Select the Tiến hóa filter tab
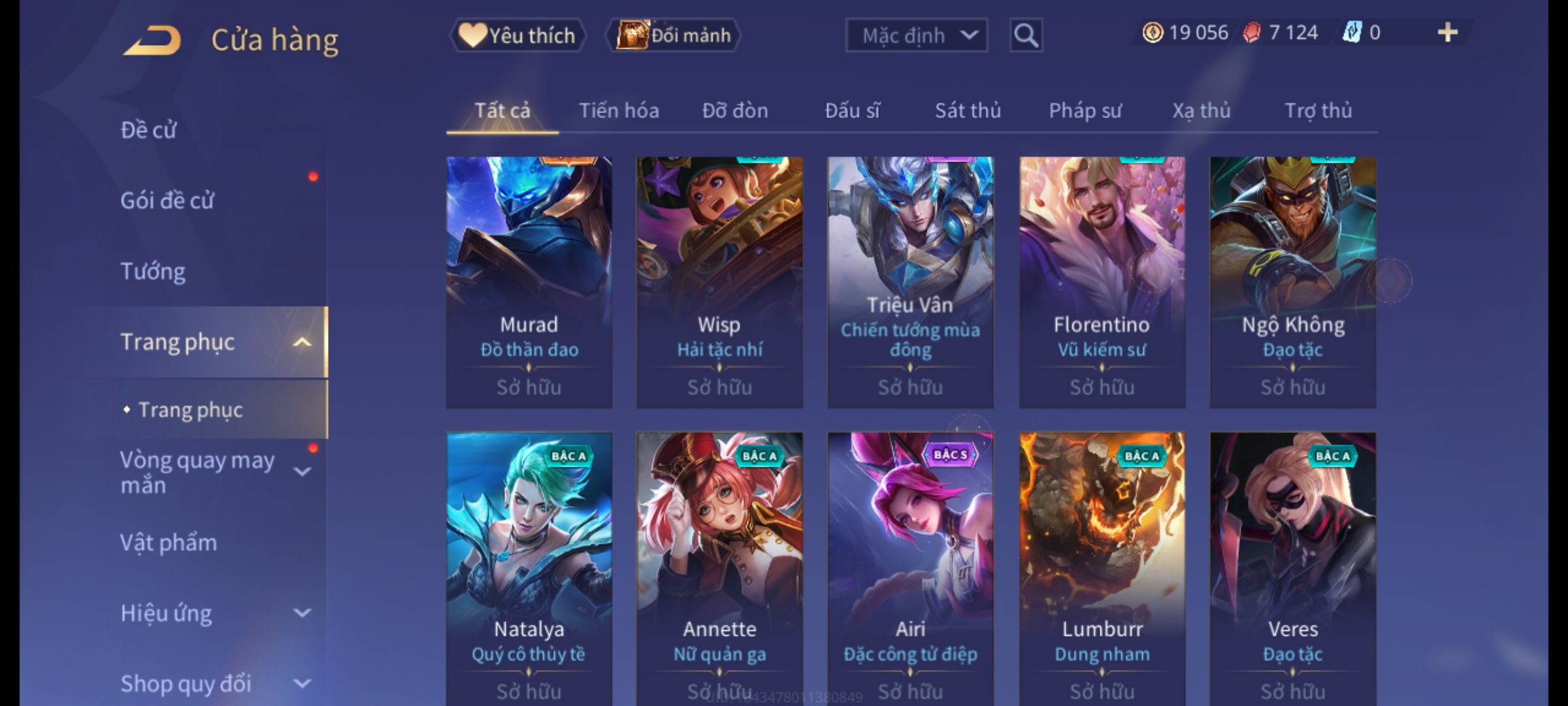 (x=619, y=110)
